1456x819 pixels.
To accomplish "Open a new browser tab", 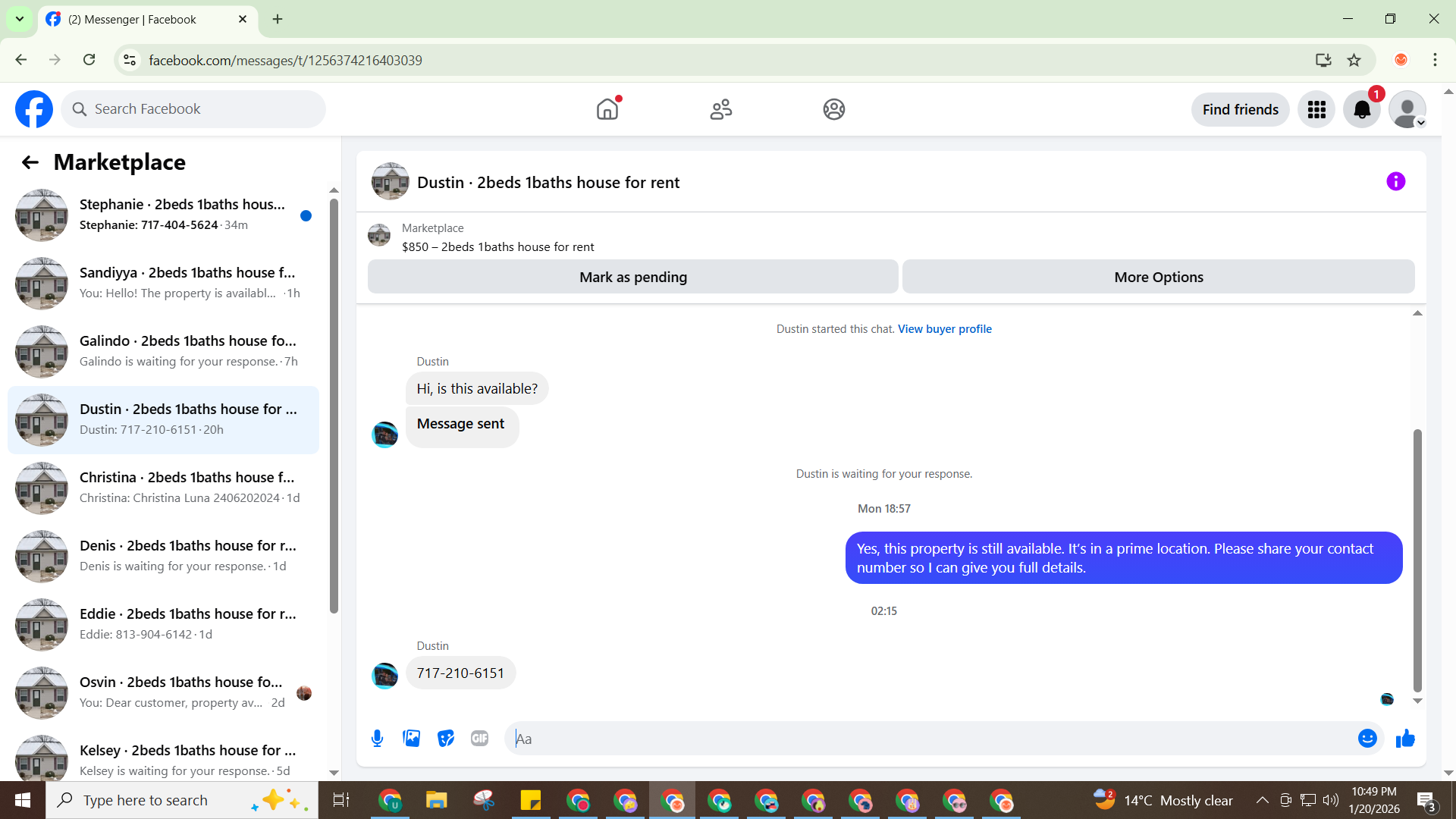I will click(278, 19).
